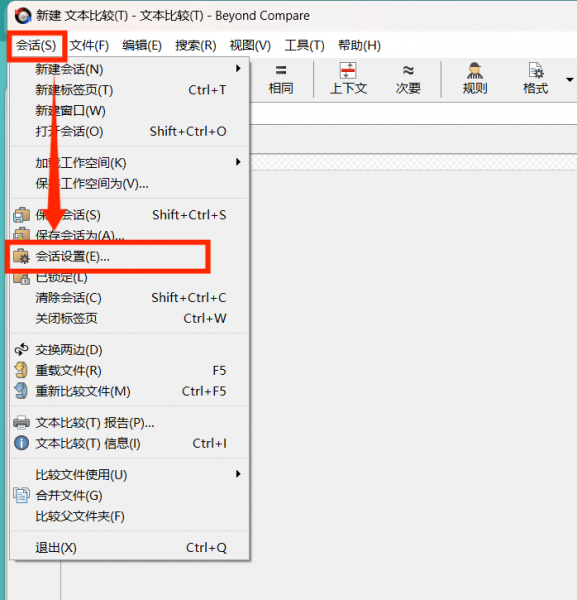Screen dimensions: 577x600
Task: Click the 相同 toolbar icon
Action: [x=281, y=80]
